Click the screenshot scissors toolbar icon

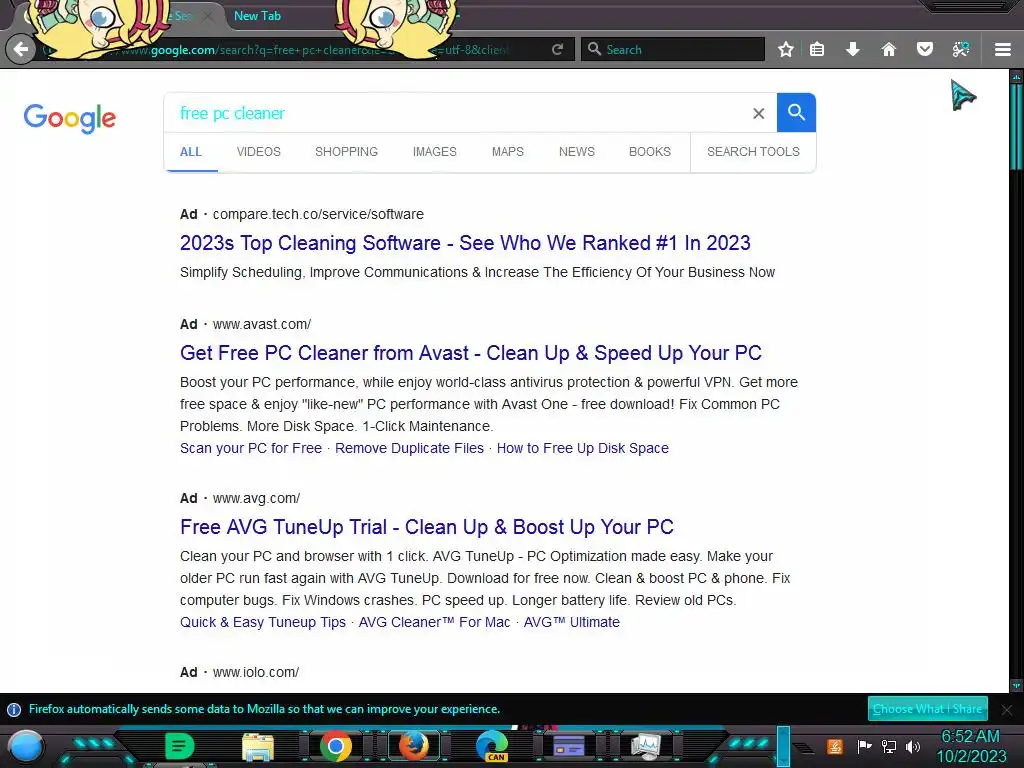click(961, 49)
